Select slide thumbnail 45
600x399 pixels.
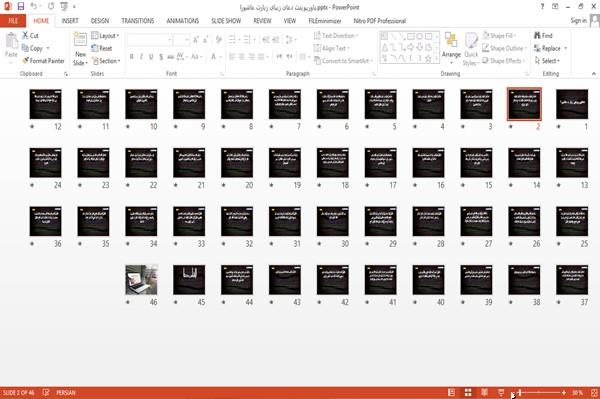[189, 280]
